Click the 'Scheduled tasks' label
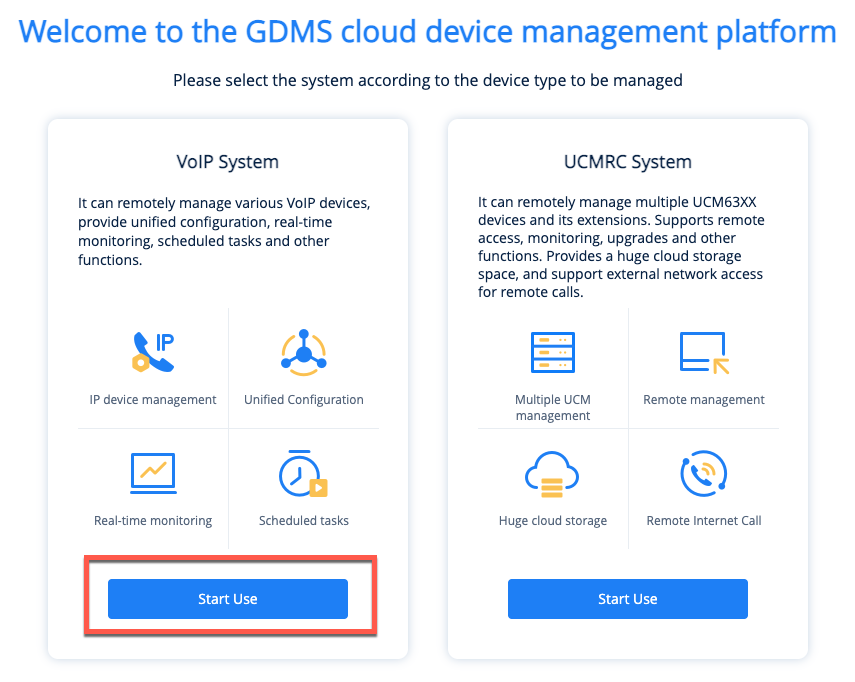 pos(304,521)
